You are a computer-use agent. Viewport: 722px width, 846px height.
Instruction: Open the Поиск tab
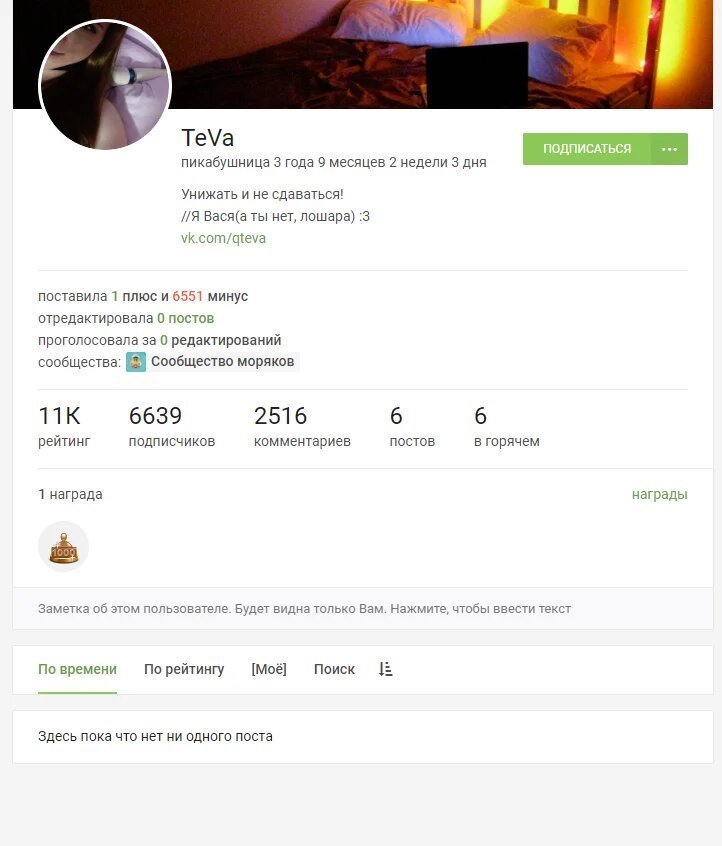[334, 670]
